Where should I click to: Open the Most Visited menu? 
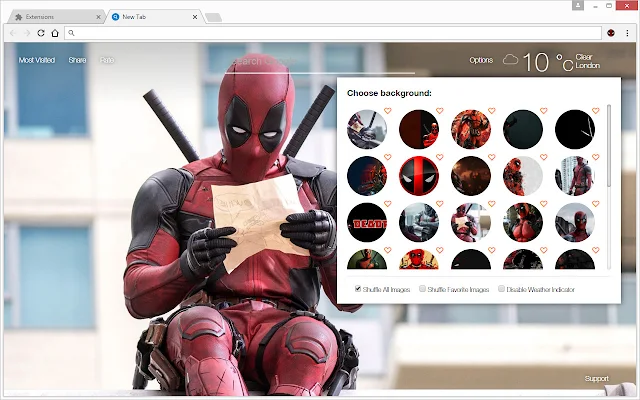[37, 60]
